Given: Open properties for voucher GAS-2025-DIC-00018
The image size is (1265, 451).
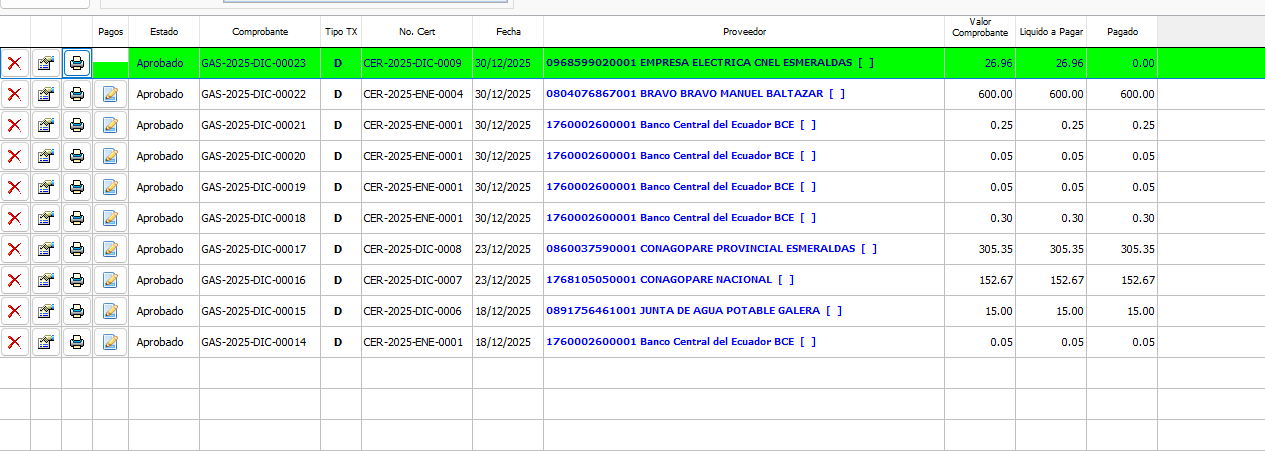Looking at the screenshot, I should point(46,219).
